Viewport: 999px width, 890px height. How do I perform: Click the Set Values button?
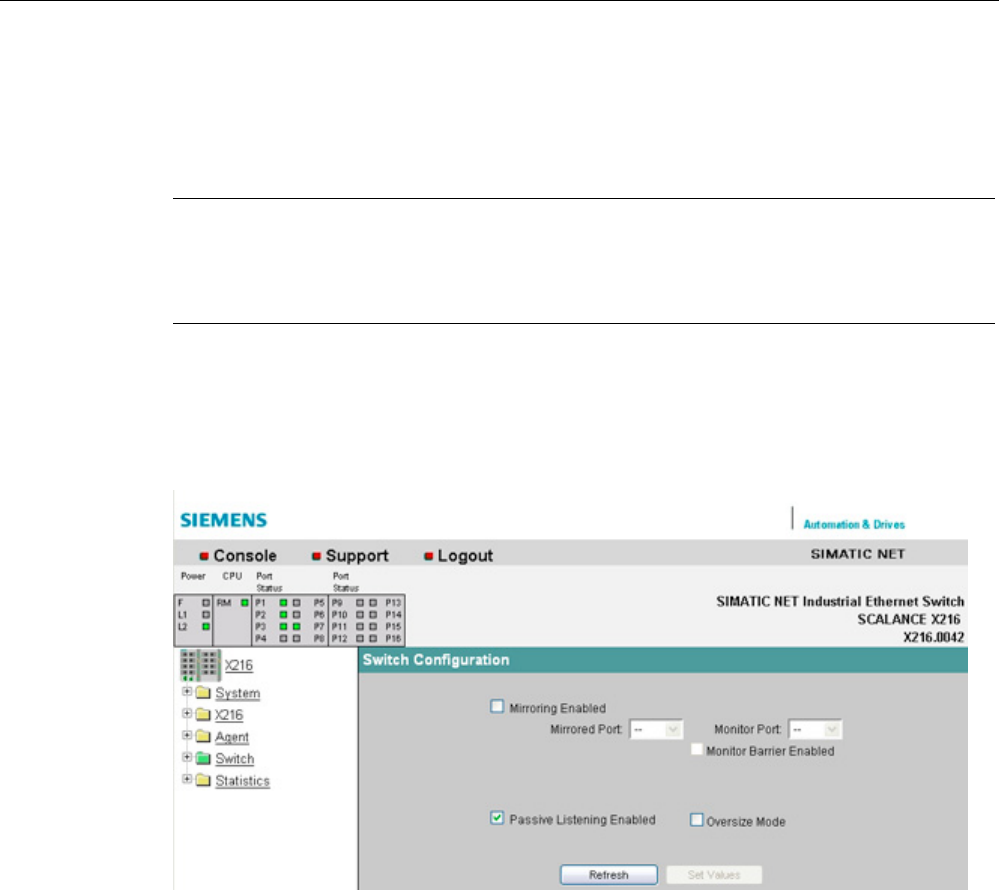pyautogui.click(x=714, y=875)
